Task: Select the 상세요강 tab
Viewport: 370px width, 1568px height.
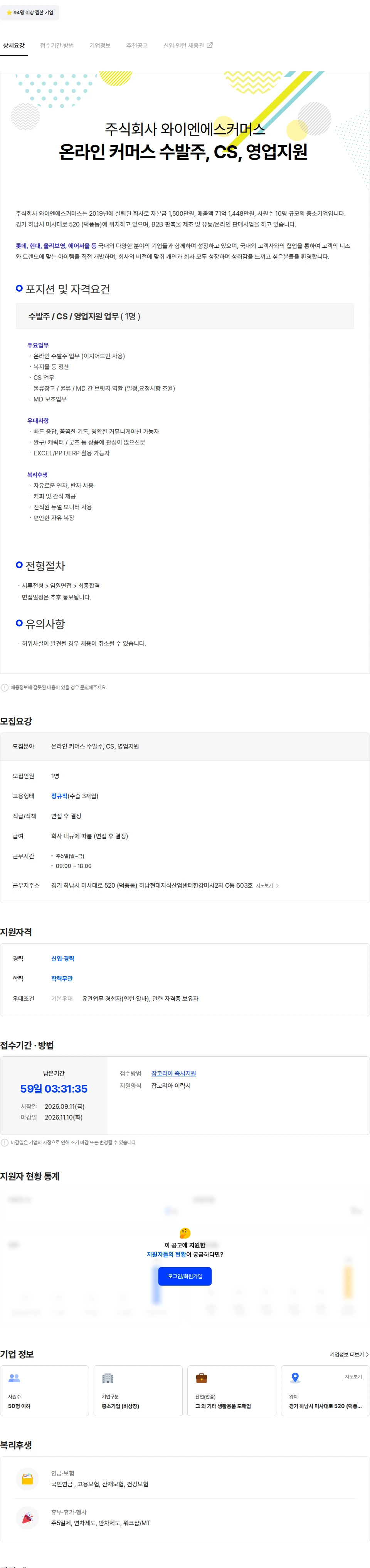Action: (x=13, y=45)
